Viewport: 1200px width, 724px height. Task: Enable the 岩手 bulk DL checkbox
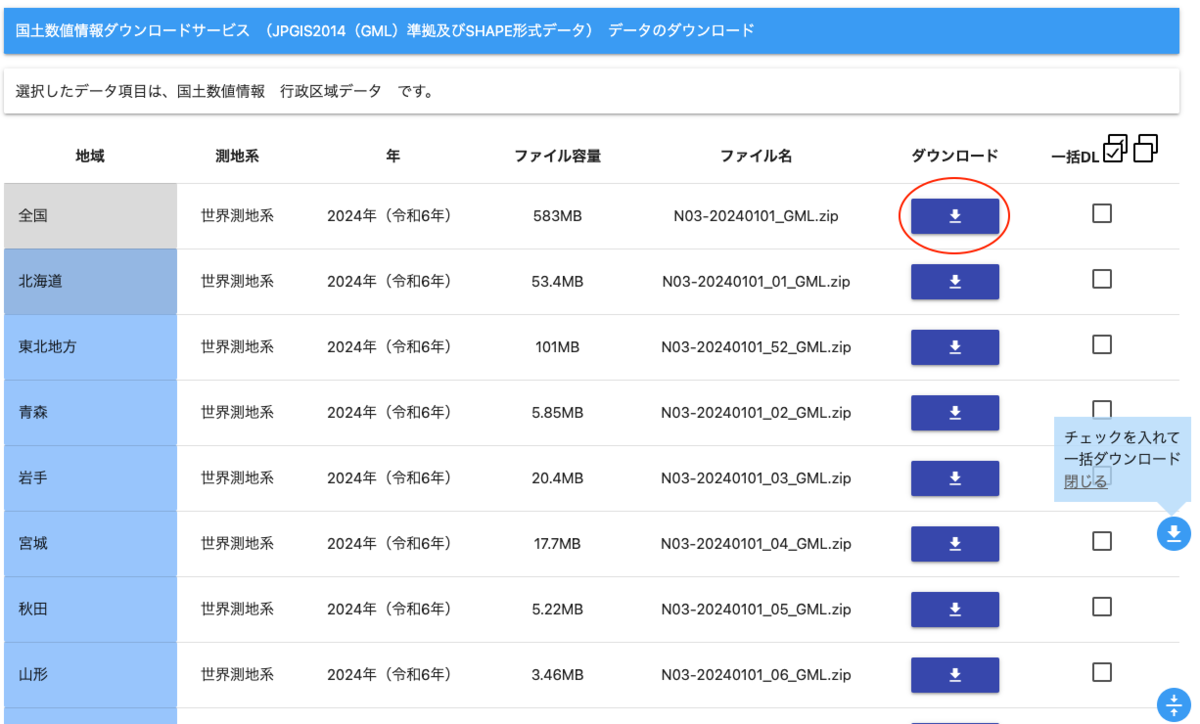point(1104,473)
